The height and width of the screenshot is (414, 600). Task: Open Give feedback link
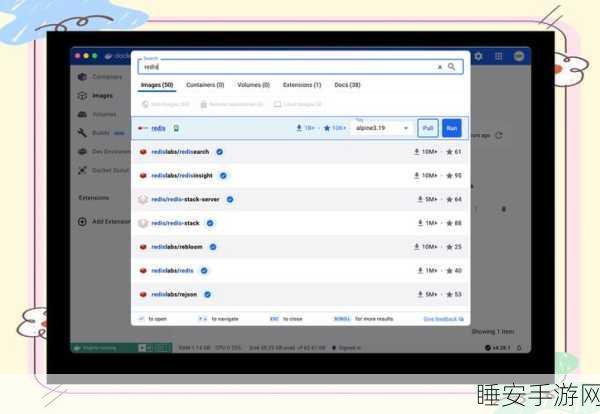443,319
